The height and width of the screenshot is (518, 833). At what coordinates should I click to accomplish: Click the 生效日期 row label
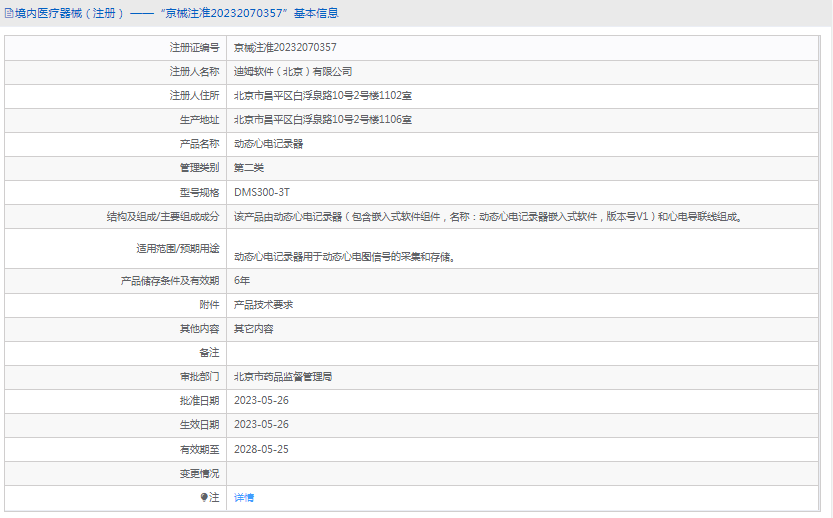(199, 425)
